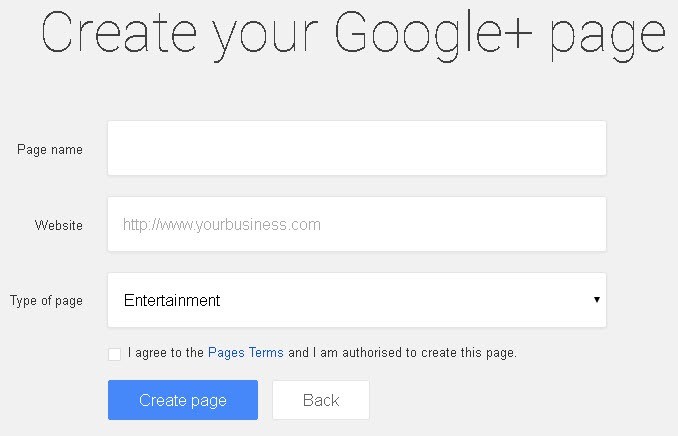Screen dimensions: 678x436
Task: Click the "Page name" field label
Action: pos(50,149)
